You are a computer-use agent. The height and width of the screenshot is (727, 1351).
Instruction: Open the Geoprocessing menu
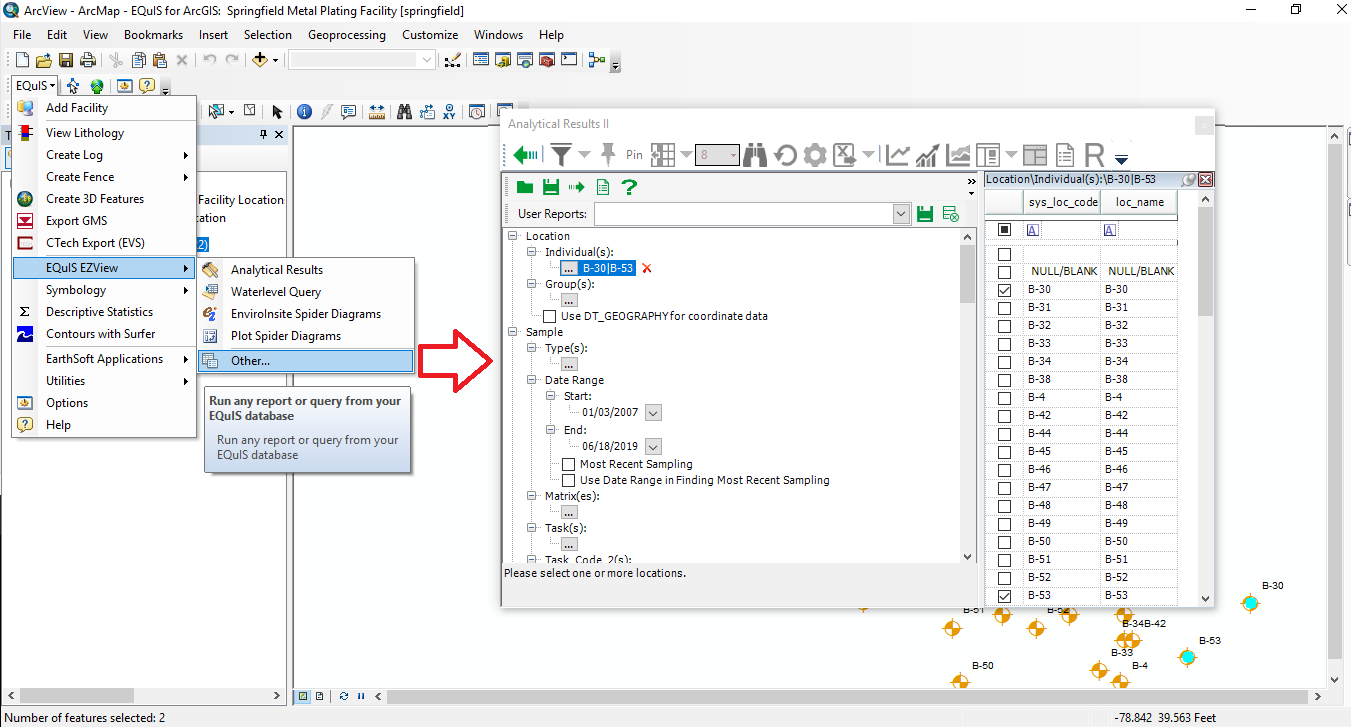click(346, 34)
